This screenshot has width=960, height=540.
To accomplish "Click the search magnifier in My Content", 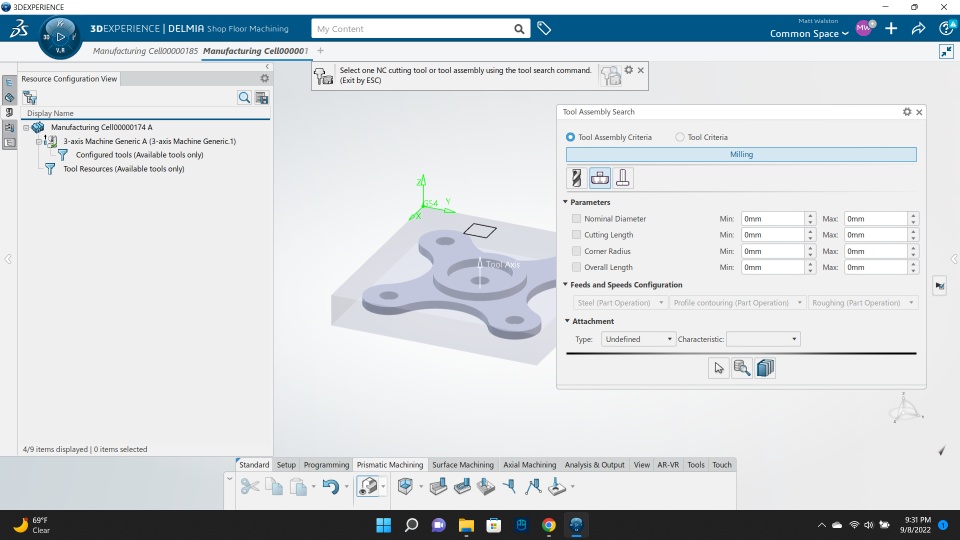I will 519,29.
